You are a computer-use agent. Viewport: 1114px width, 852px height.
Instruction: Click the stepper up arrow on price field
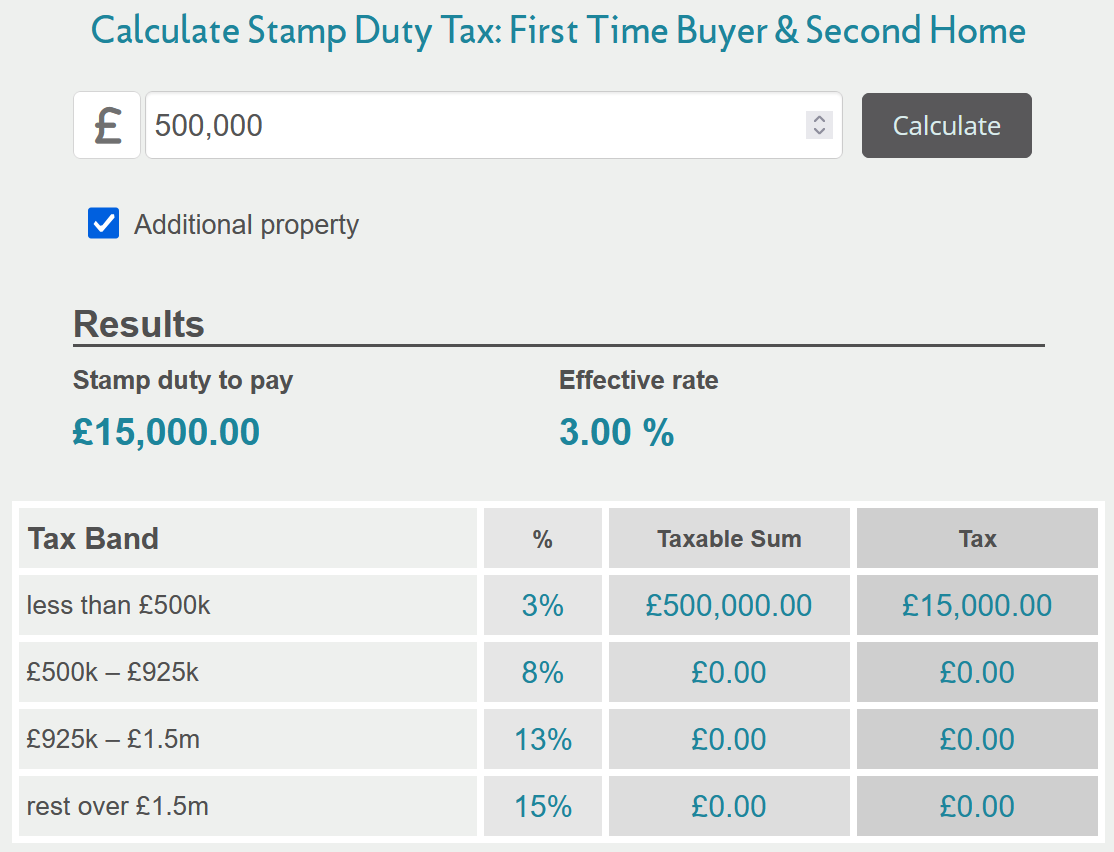819,118
